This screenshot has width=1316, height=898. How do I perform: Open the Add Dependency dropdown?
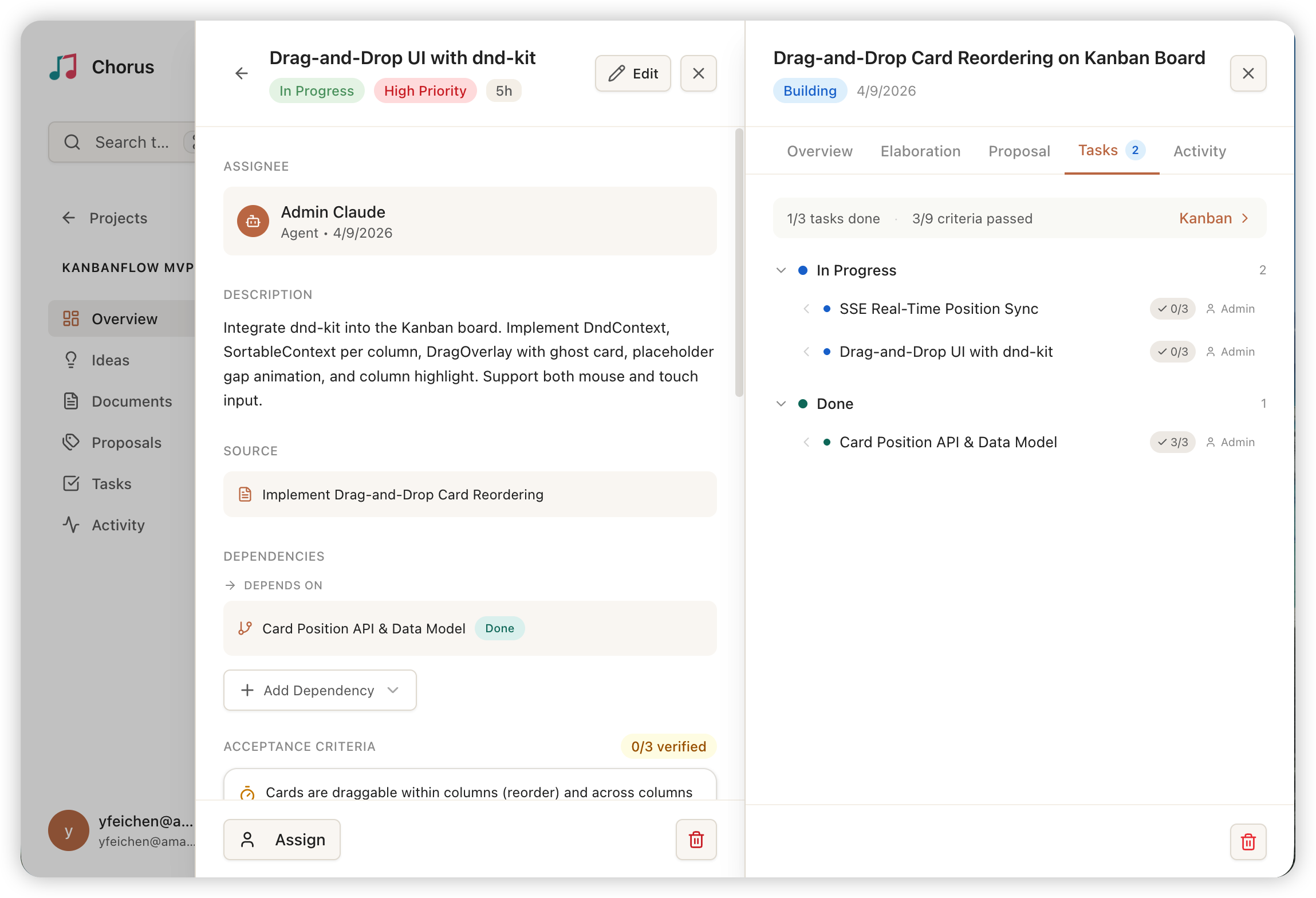coord(320,690)
